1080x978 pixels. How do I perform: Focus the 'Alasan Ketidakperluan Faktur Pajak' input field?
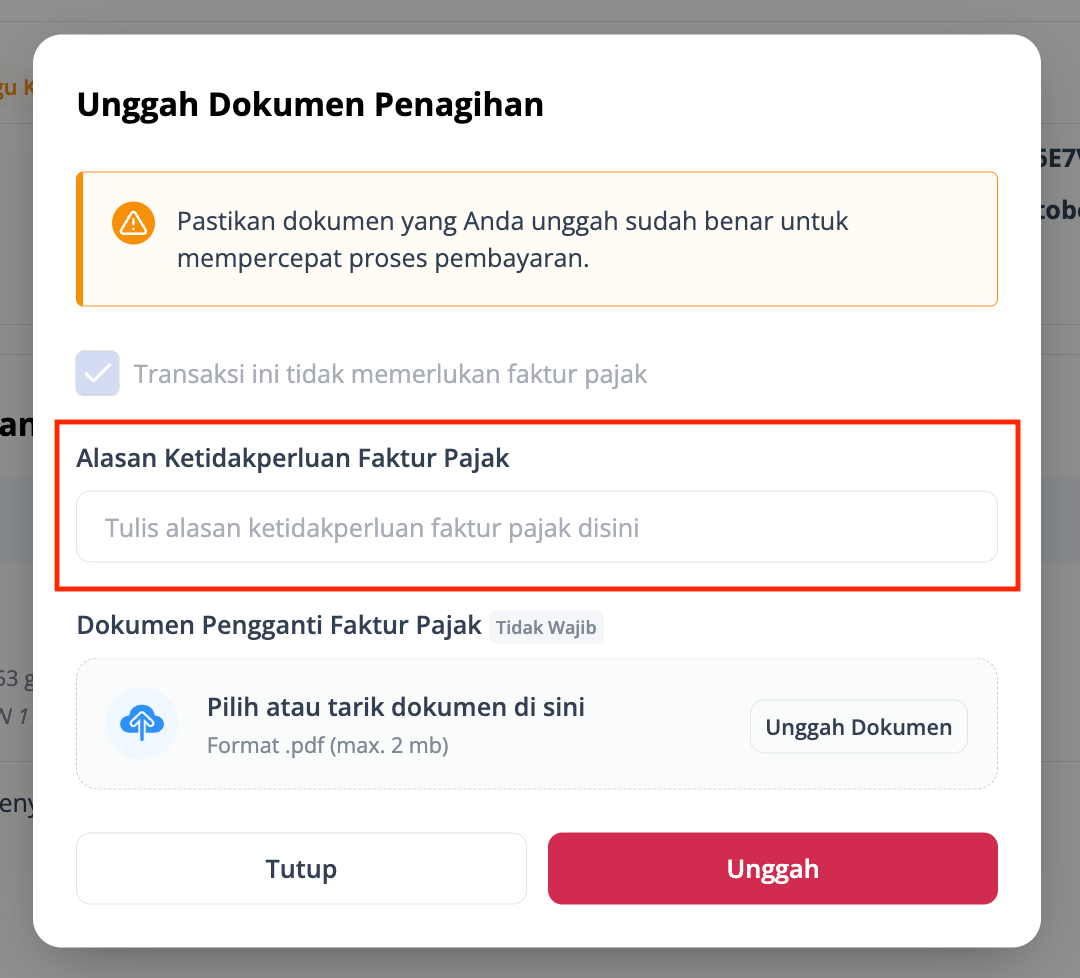pos(537,527)
